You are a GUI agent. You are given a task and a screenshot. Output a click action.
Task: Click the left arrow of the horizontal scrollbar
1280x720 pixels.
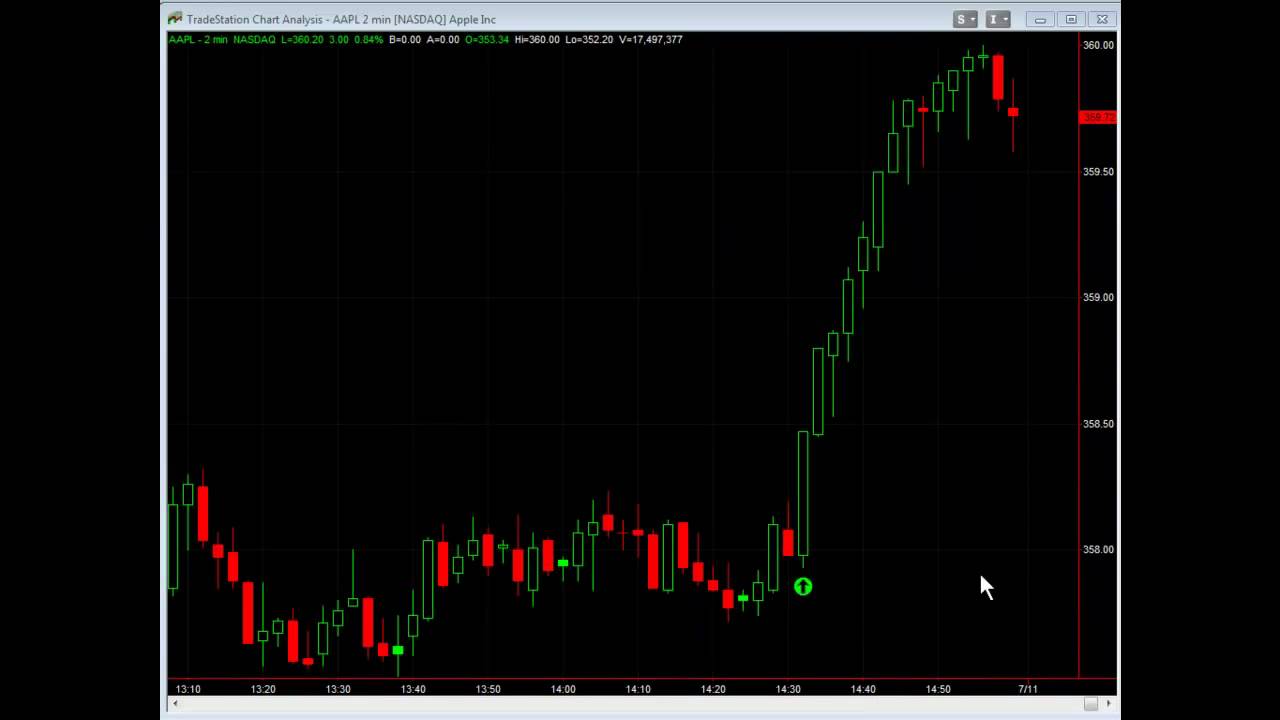[x=175, y=704]
